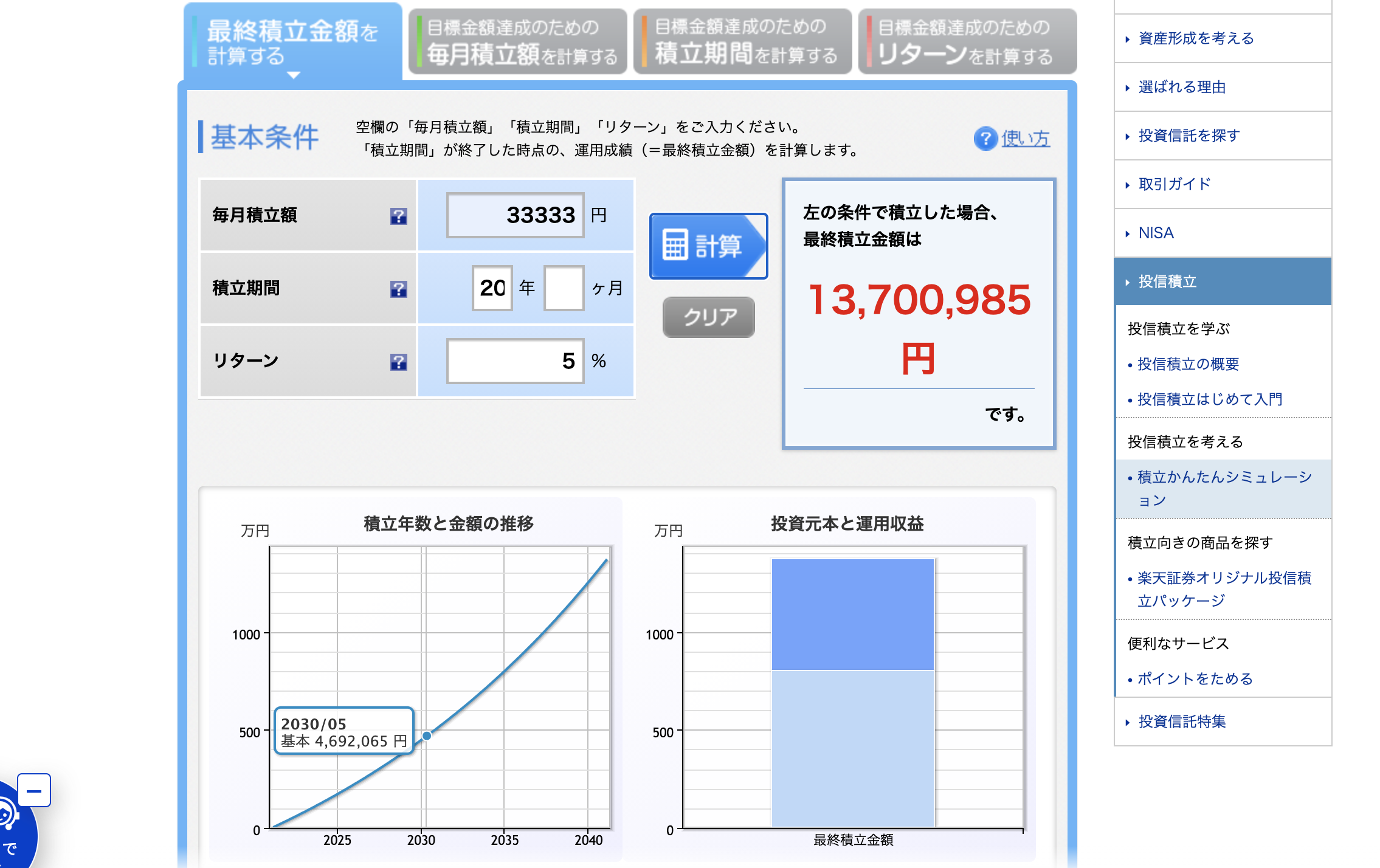Minimize the chat widget with minus button

34,790
